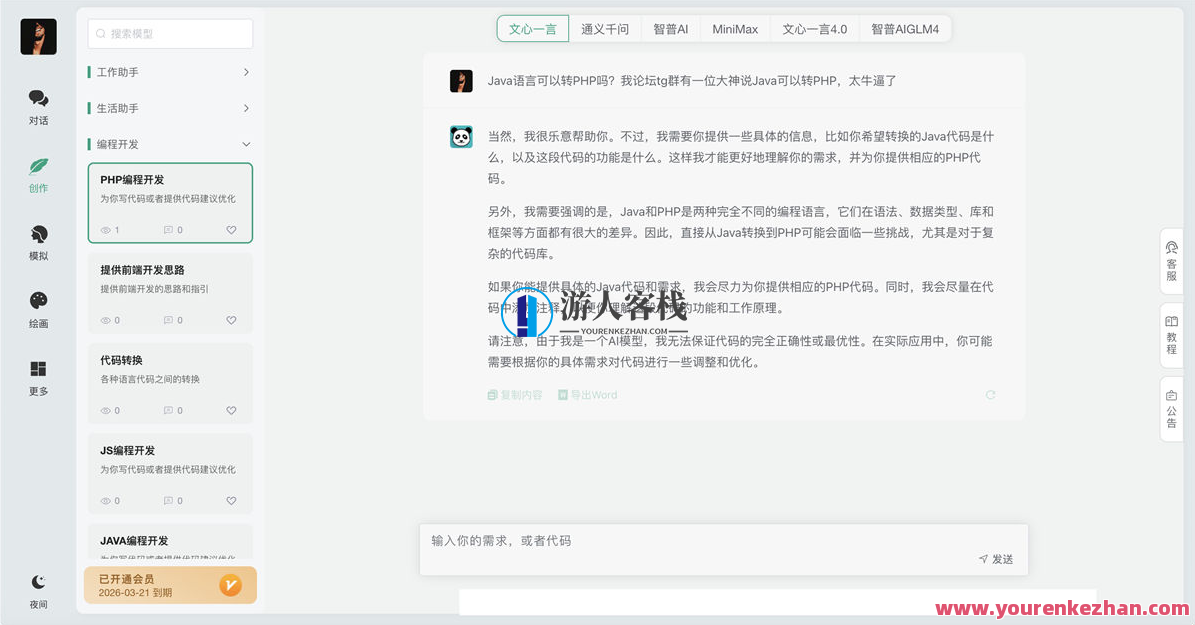Switch to the 智普AIGLM4 tab
The width and height of the screenshot is (1195, 625).
click(905, 28)
